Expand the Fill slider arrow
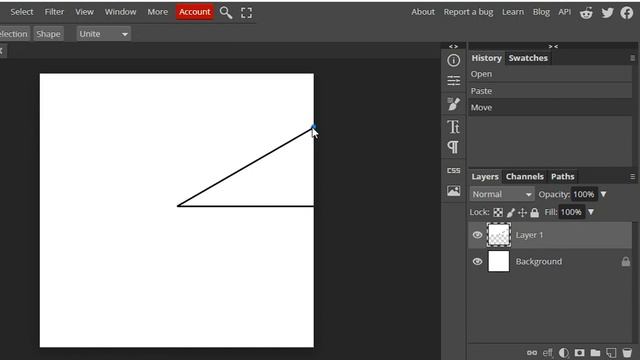 [591, 212]
